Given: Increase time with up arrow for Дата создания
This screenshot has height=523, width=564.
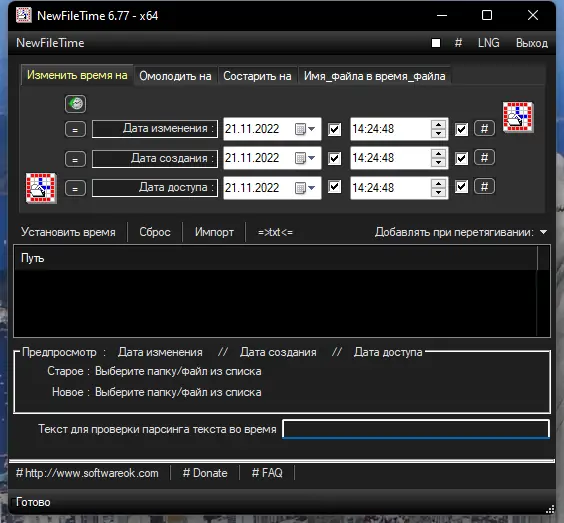Looking at the screenshot, I should (x=438, y=153).
